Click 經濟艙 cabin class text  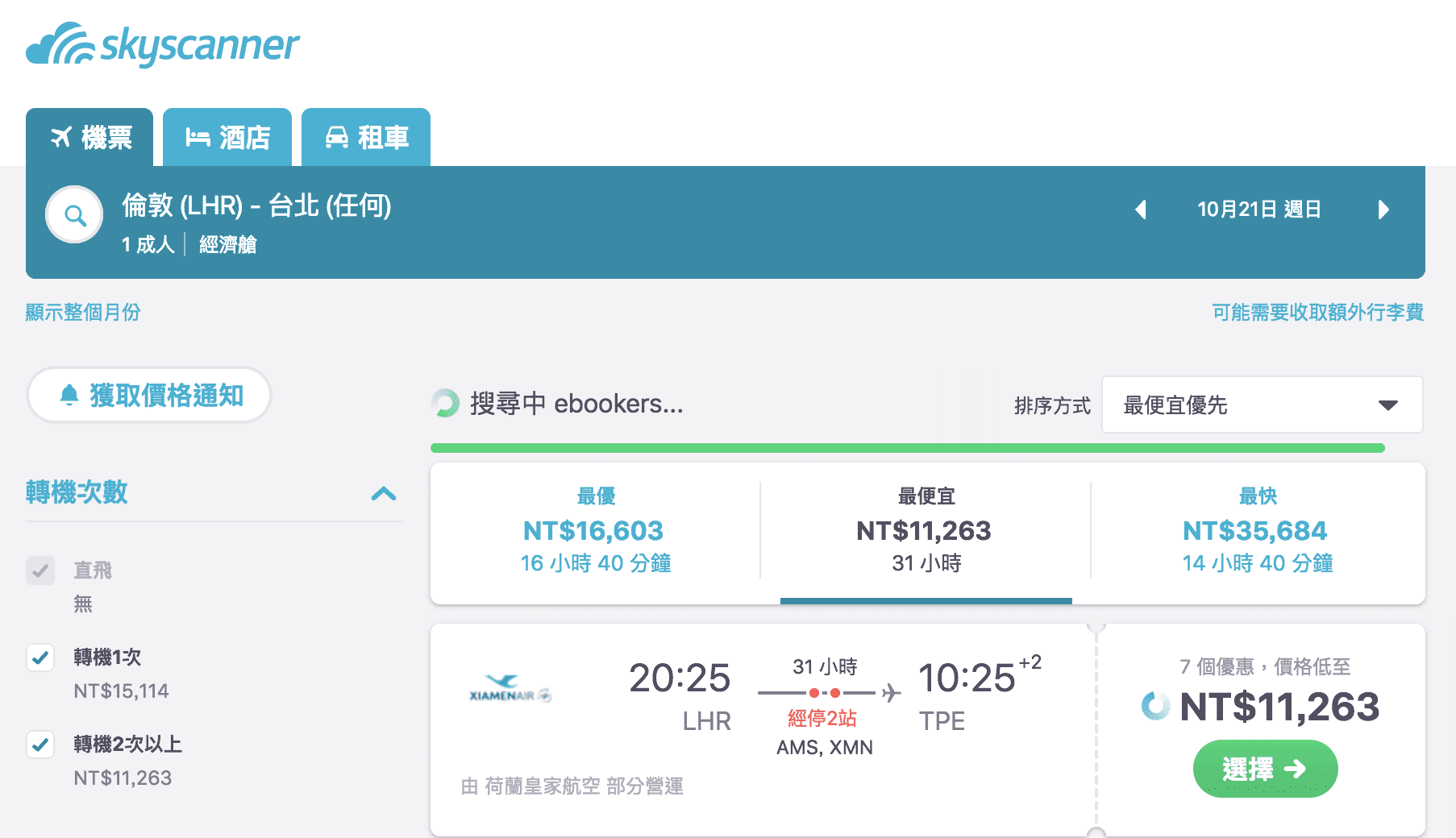[228, 244]
